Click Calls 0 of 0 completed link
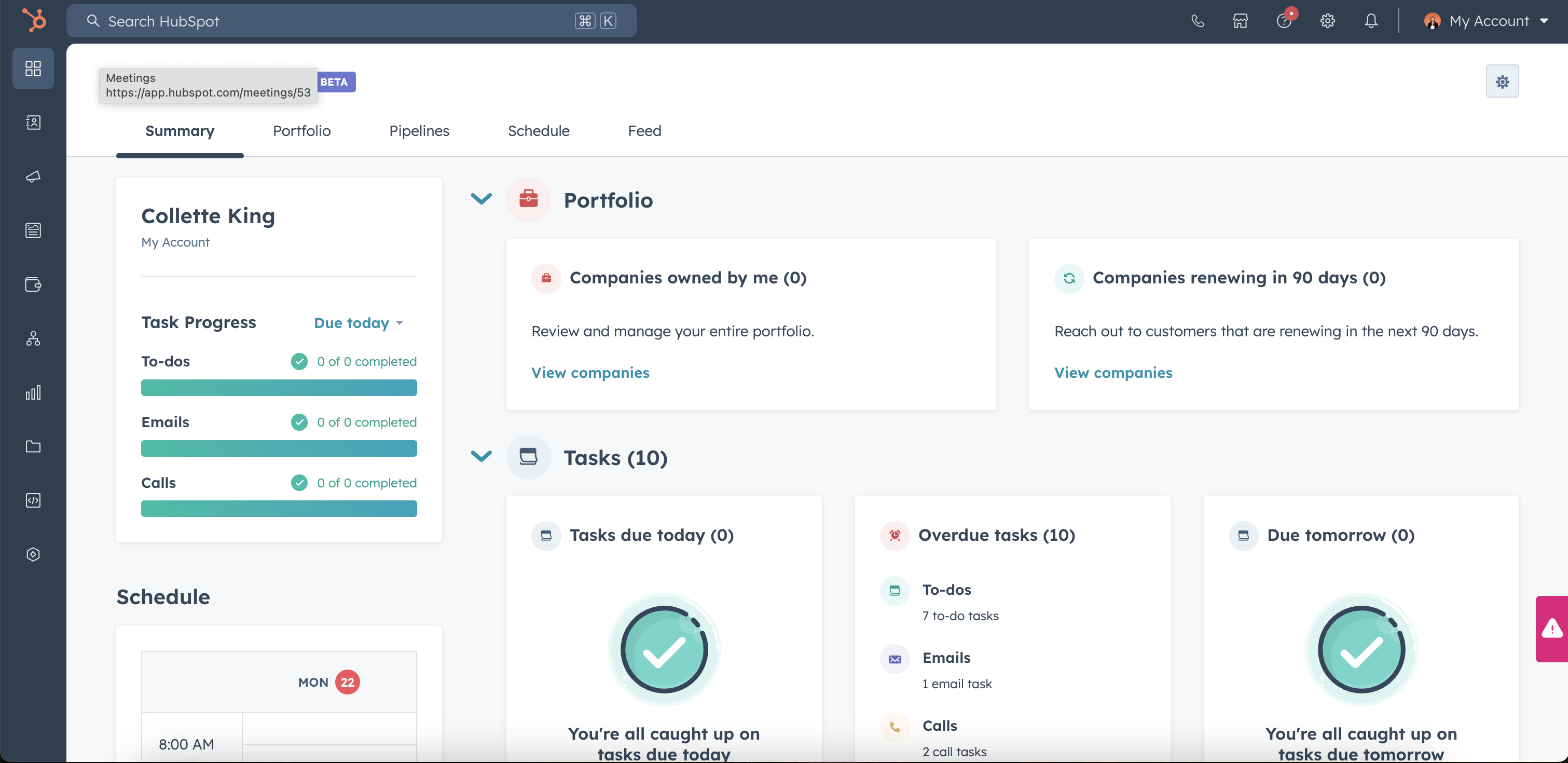1568x763 pixels. pos(366,483)
